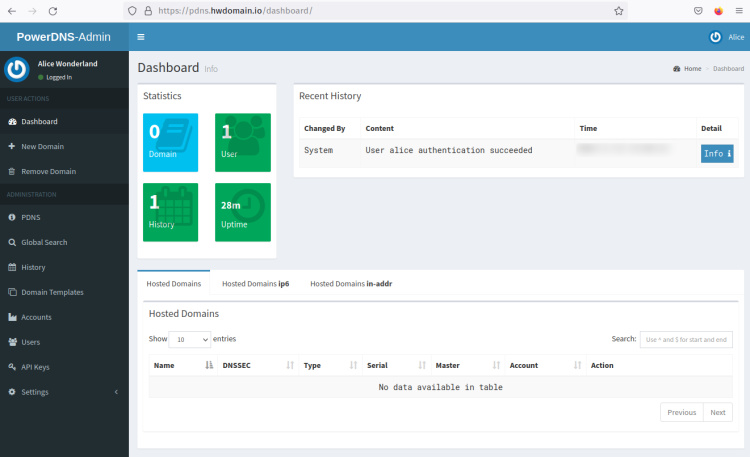
Task: Bookmark this page with the star icon
Action: point(619,11)
